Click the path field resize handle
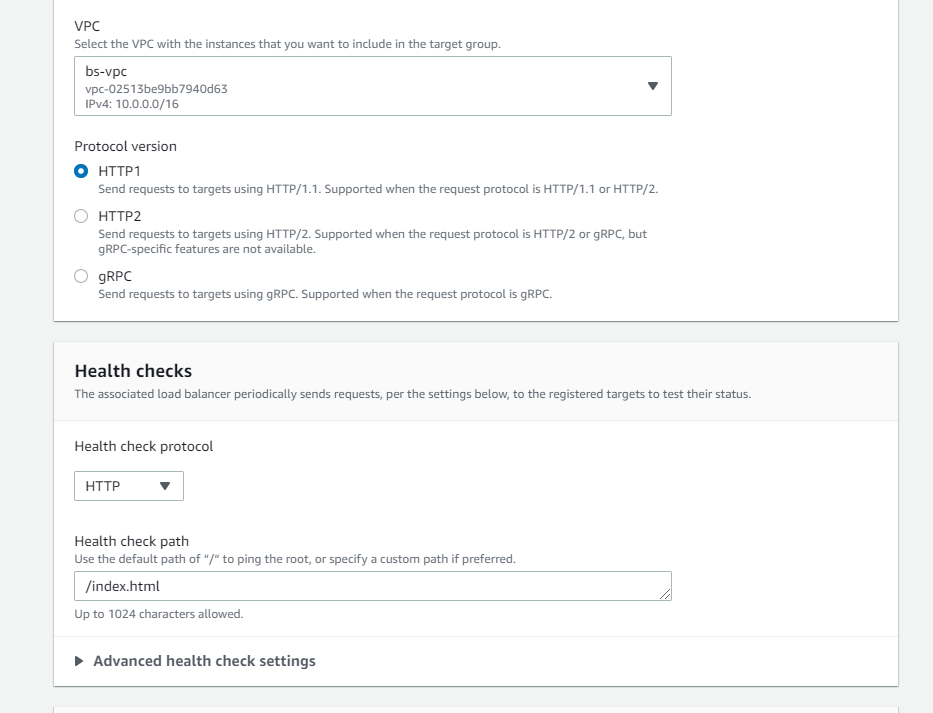This screenshot has height=713, width=933. click(665, 594)
